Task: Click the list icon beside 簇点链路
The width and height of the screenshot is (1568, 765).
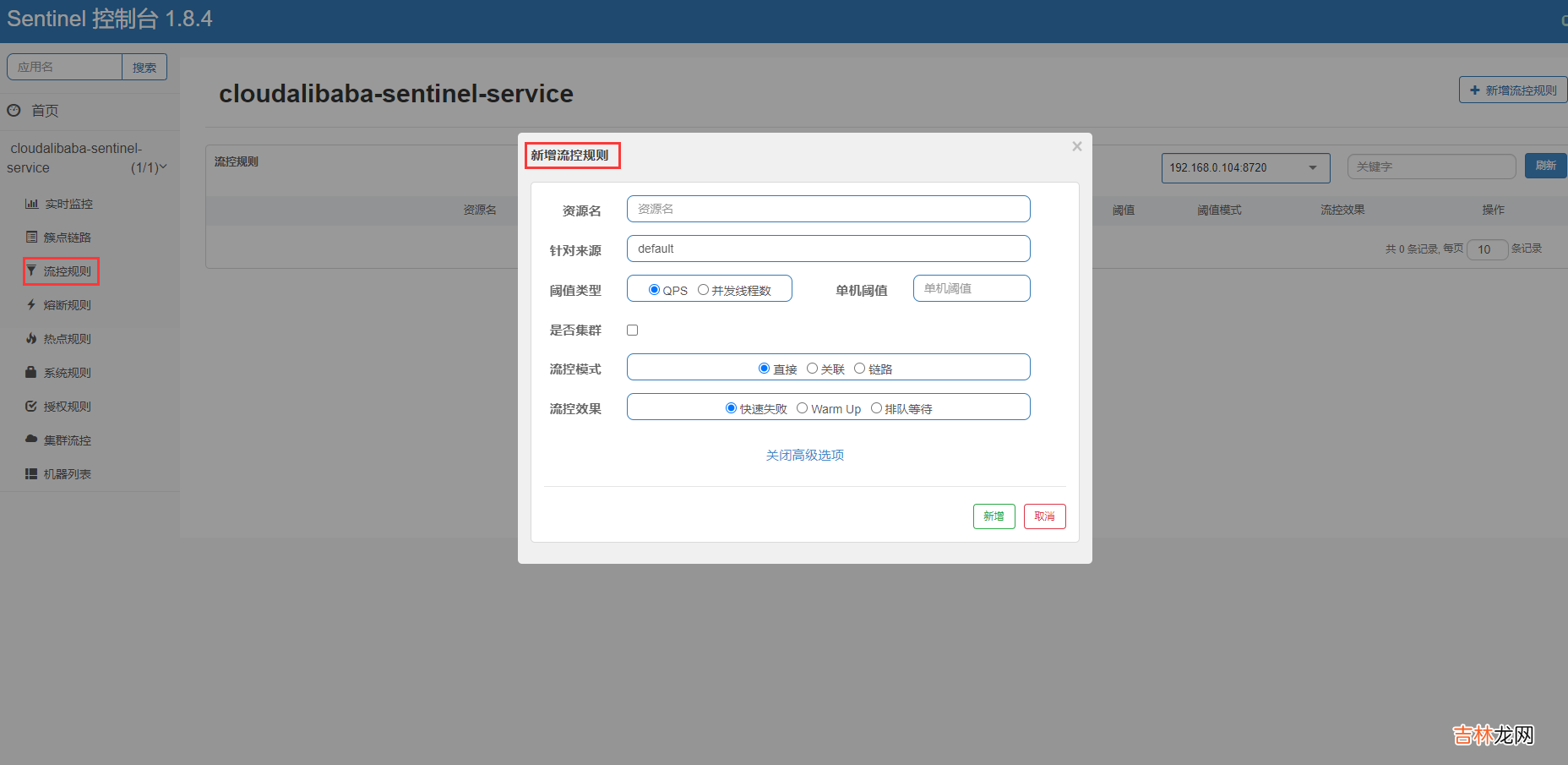Action: tap(31, 238)
